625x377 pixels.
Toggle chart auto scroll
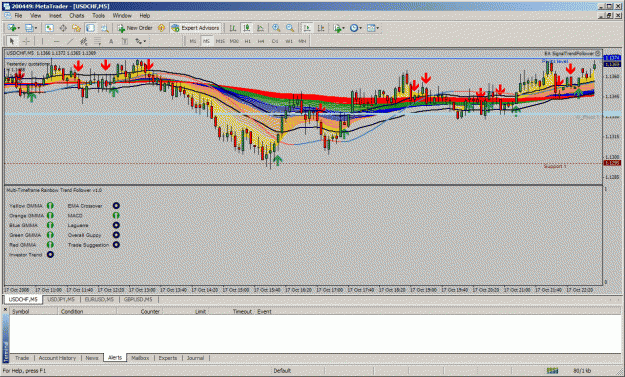pos(307,28)
